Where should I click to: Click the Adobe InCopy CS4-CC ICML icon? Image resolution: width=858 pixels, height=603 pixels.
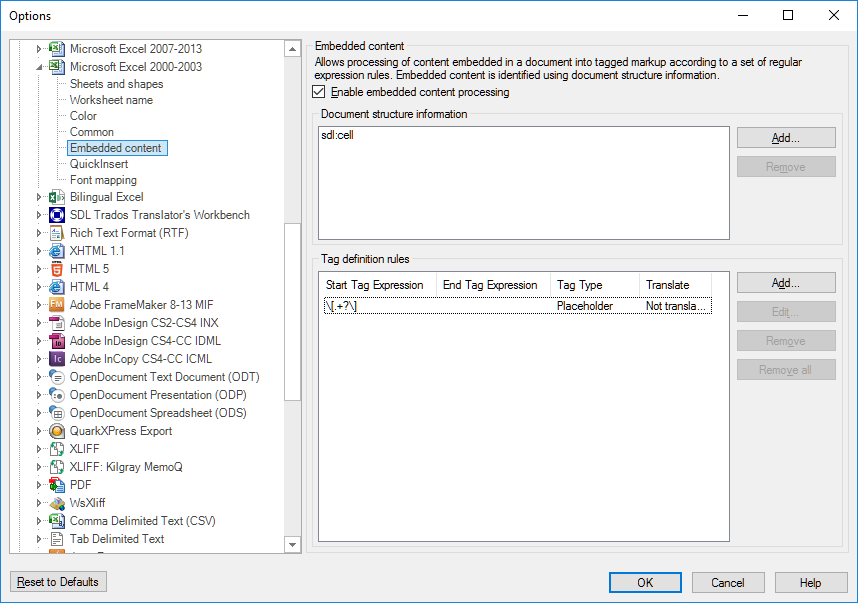pyautogui.click(x=57, y=359)
